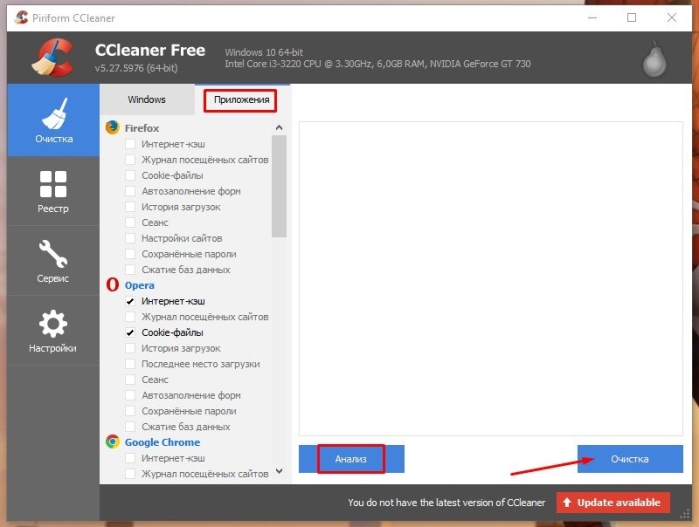The width and height of the screenshot is (699, 527).
Task: Enable Firefox Настройки сайтов checkbox
Action: click(x=130, y=238)
